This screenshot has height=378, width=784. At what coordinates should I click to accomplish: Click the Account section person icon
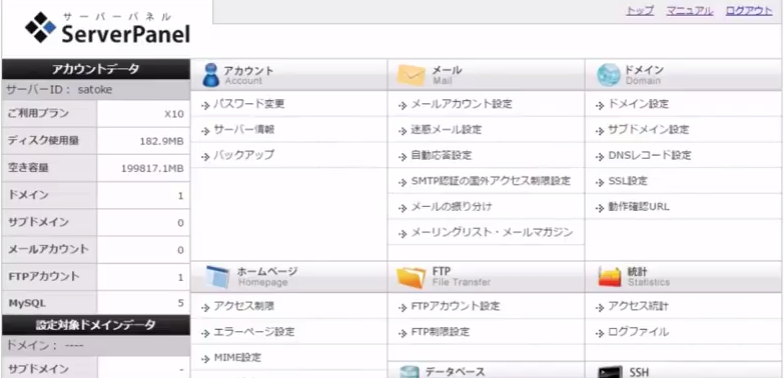point(210,75)
